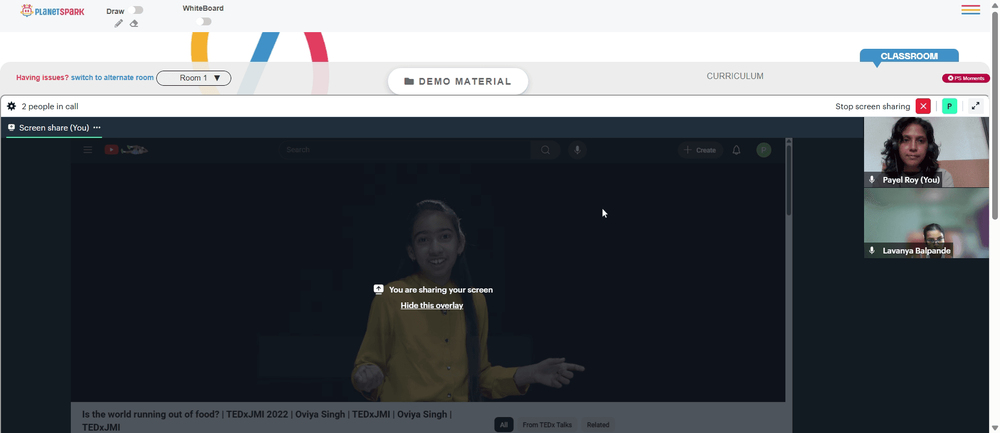Click Payel Roy (You) video tile
1000x433 pixels.
(x=926, y=152)
